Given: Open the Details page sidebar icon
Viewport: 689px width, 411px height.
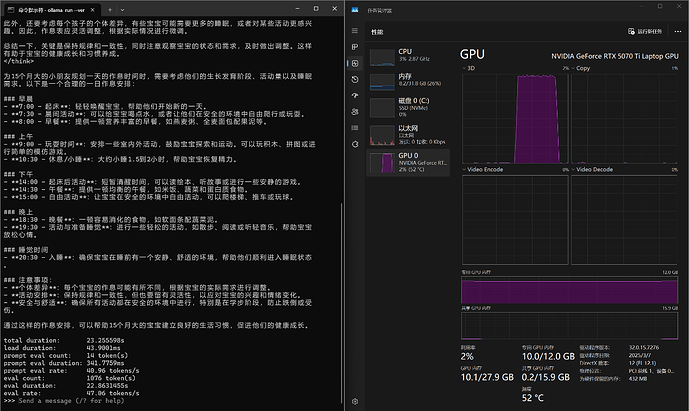Looking at the screenshot, I should (x=355, y=126).
